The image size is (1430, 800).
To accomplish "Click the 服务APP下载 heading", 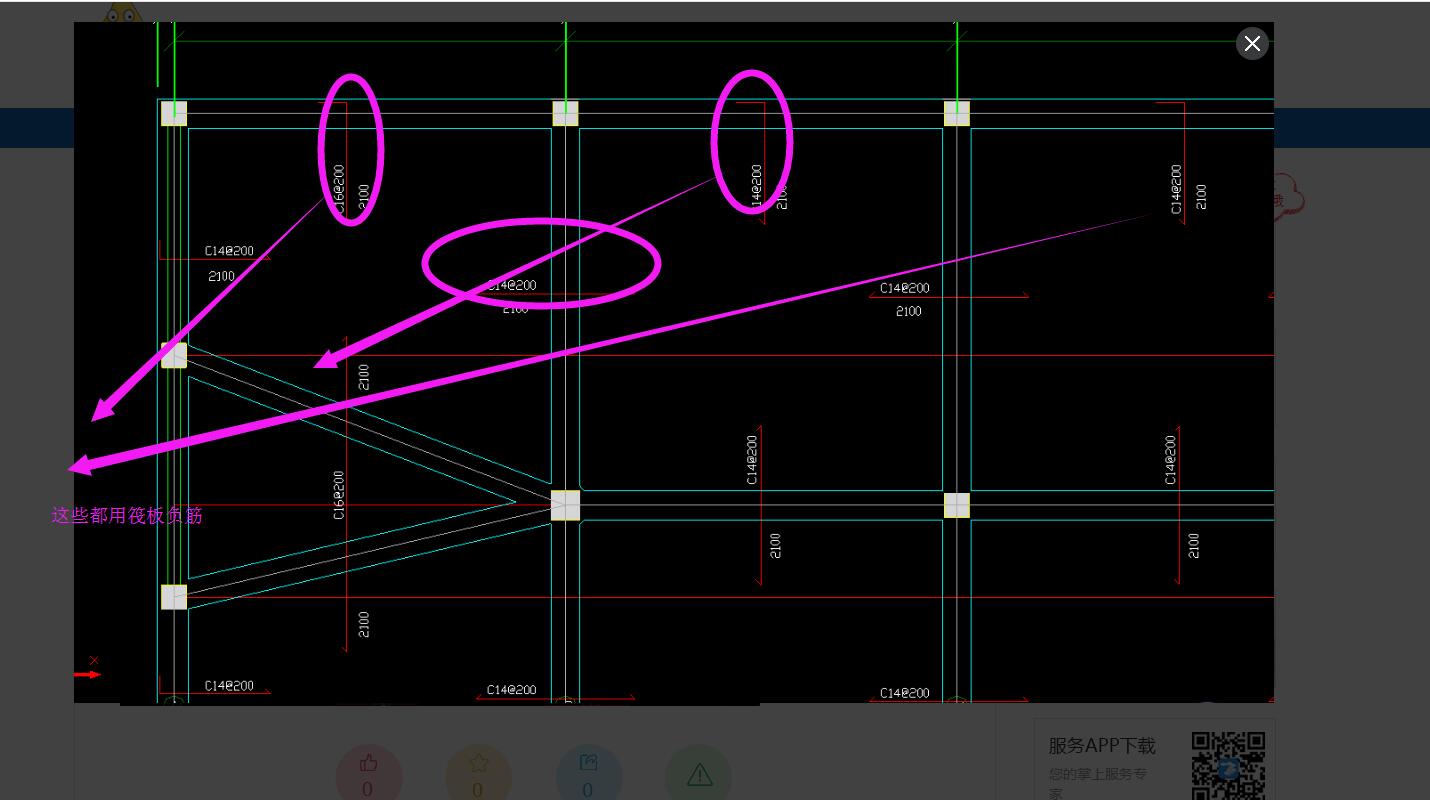I will coord(1102,746).
